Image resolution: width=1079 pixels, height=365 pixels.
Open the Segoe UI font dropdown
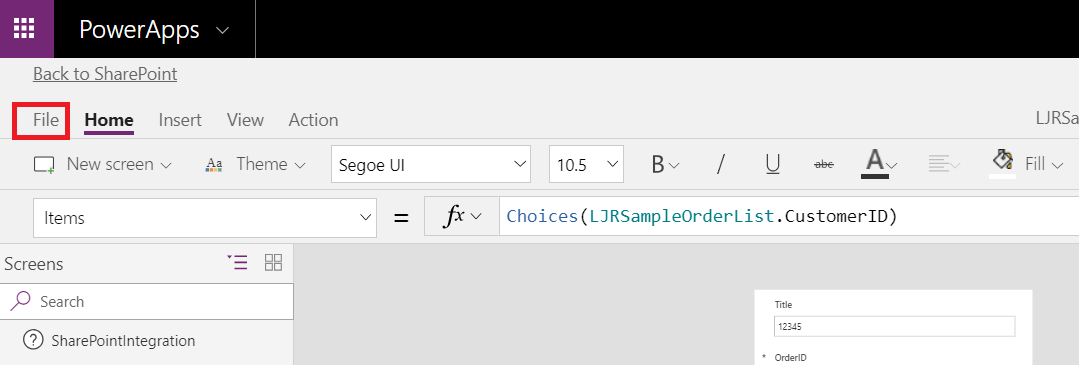pos(431,165)
